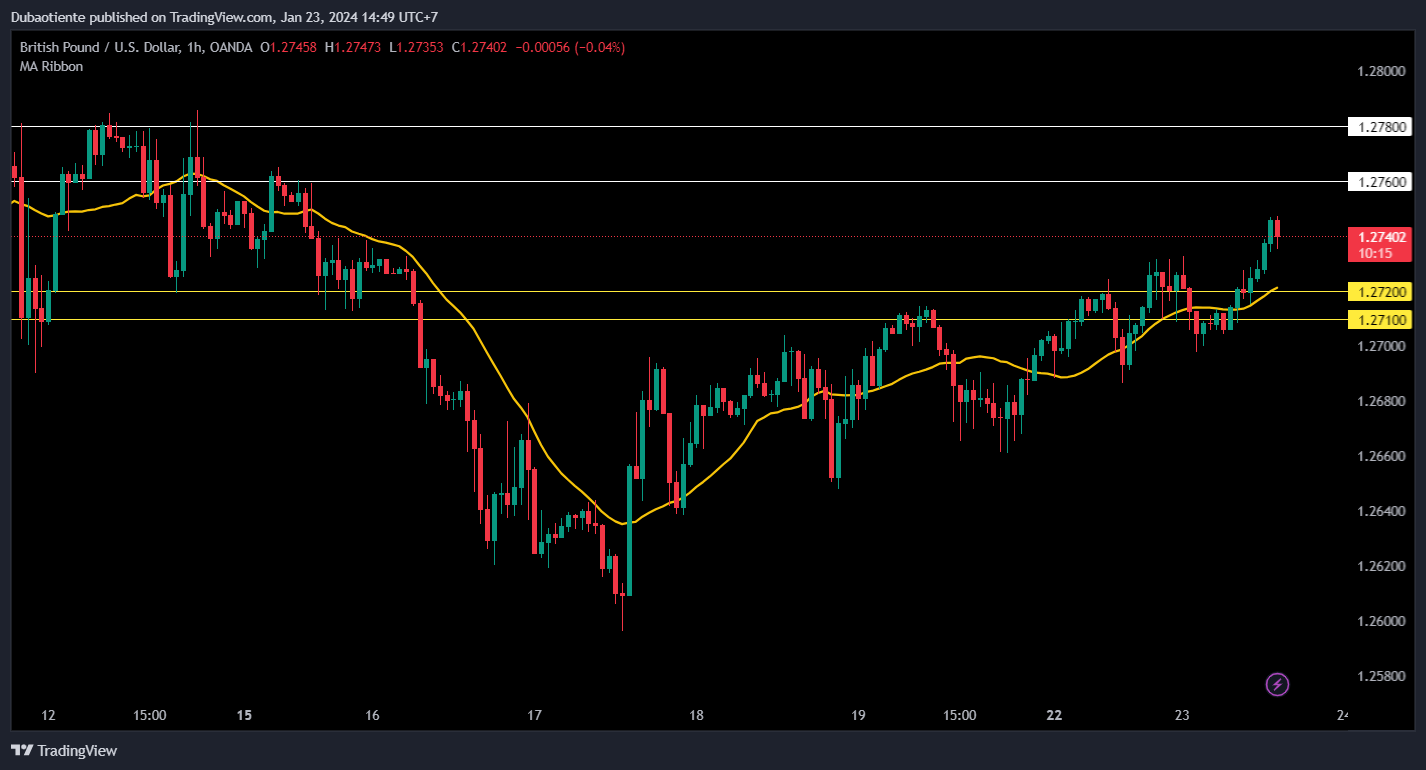Click the yellow 1.27100 price label
Image resolution: width=1426 pixels, height=770 pixels.
tap(1380, 320)
